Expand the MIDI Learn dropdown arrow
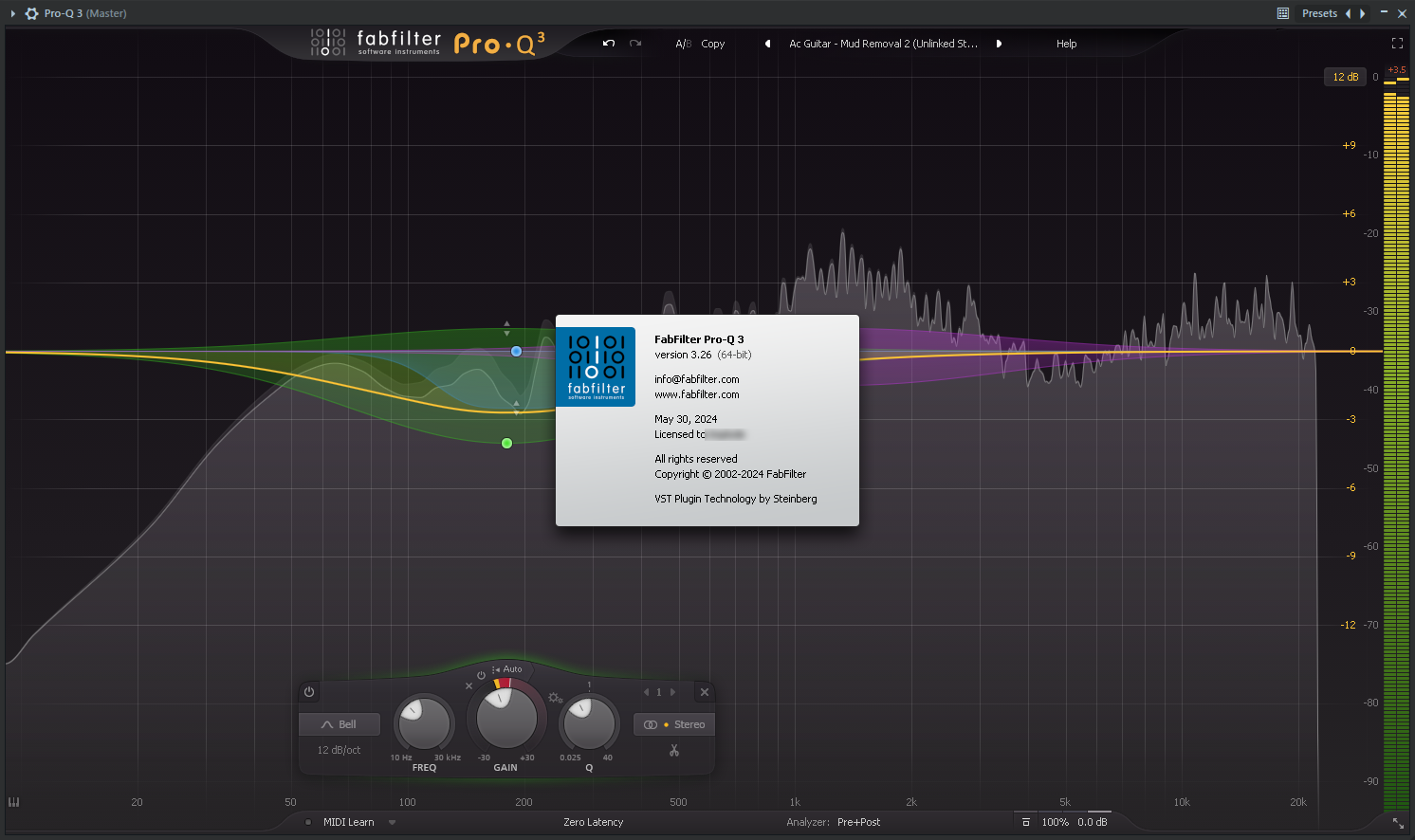 click(x=392, y=822)
